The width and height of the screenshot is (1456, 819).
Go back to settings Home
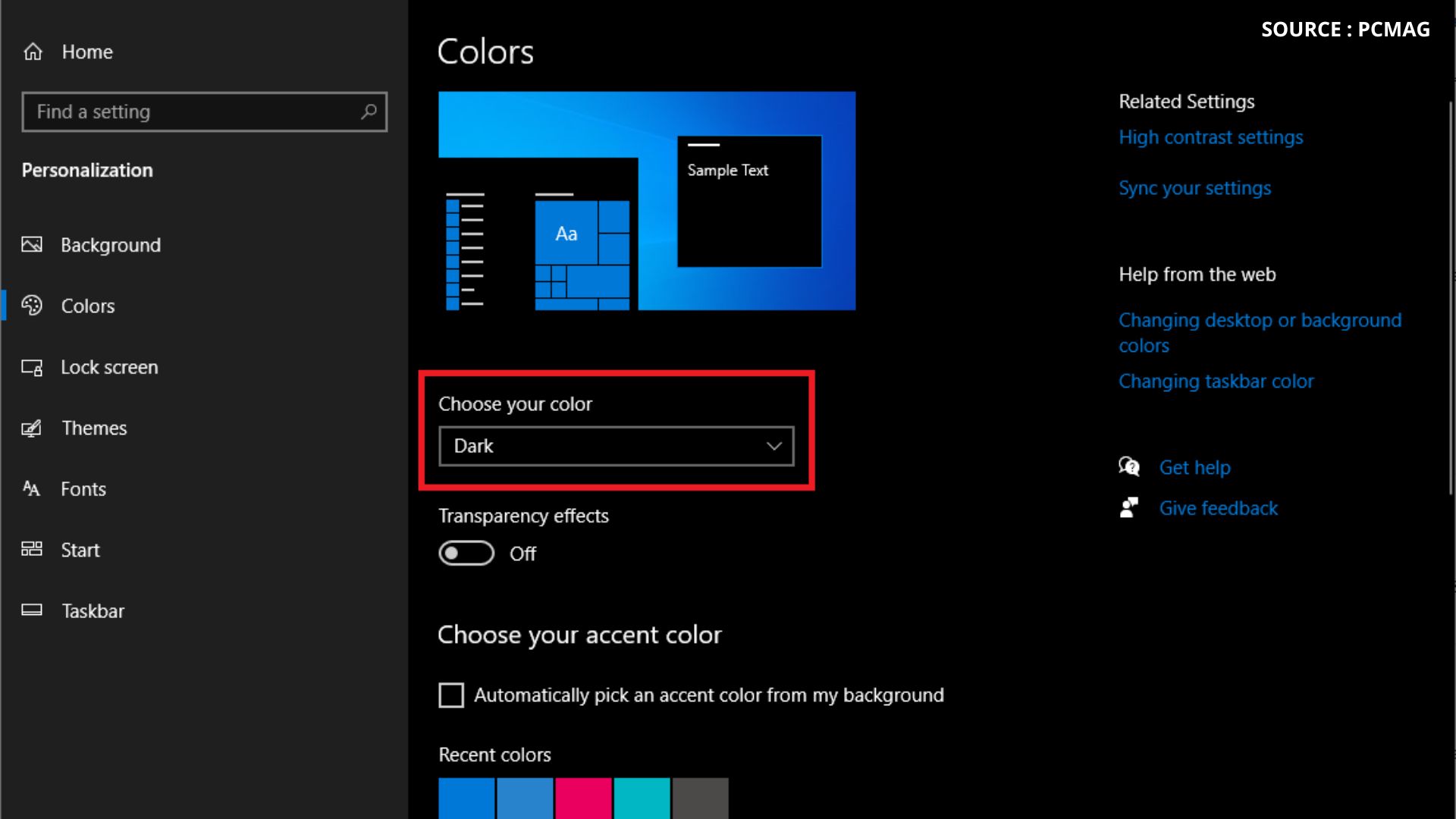pyautogui.click(x=87, y=52)
